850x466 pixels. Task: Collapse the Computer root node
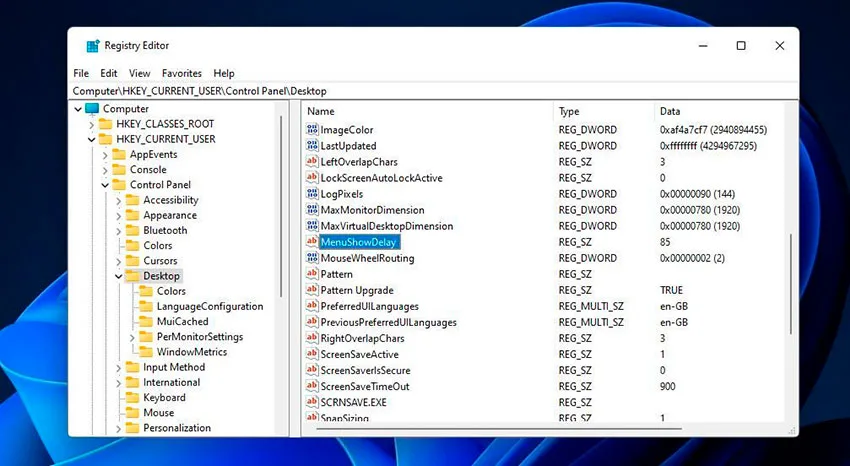pos(78,109)
